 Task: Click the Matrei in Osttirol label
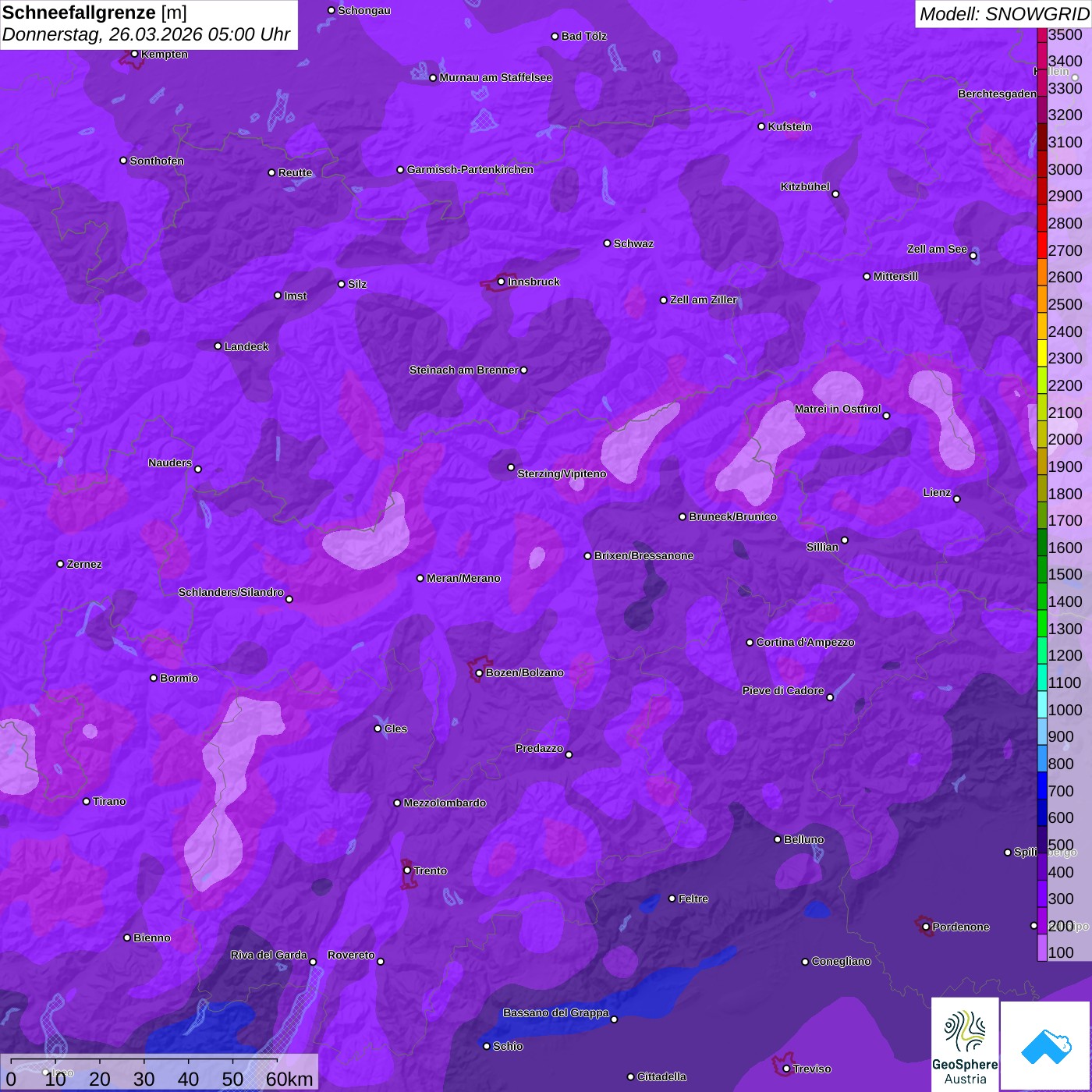pos(837,409)
